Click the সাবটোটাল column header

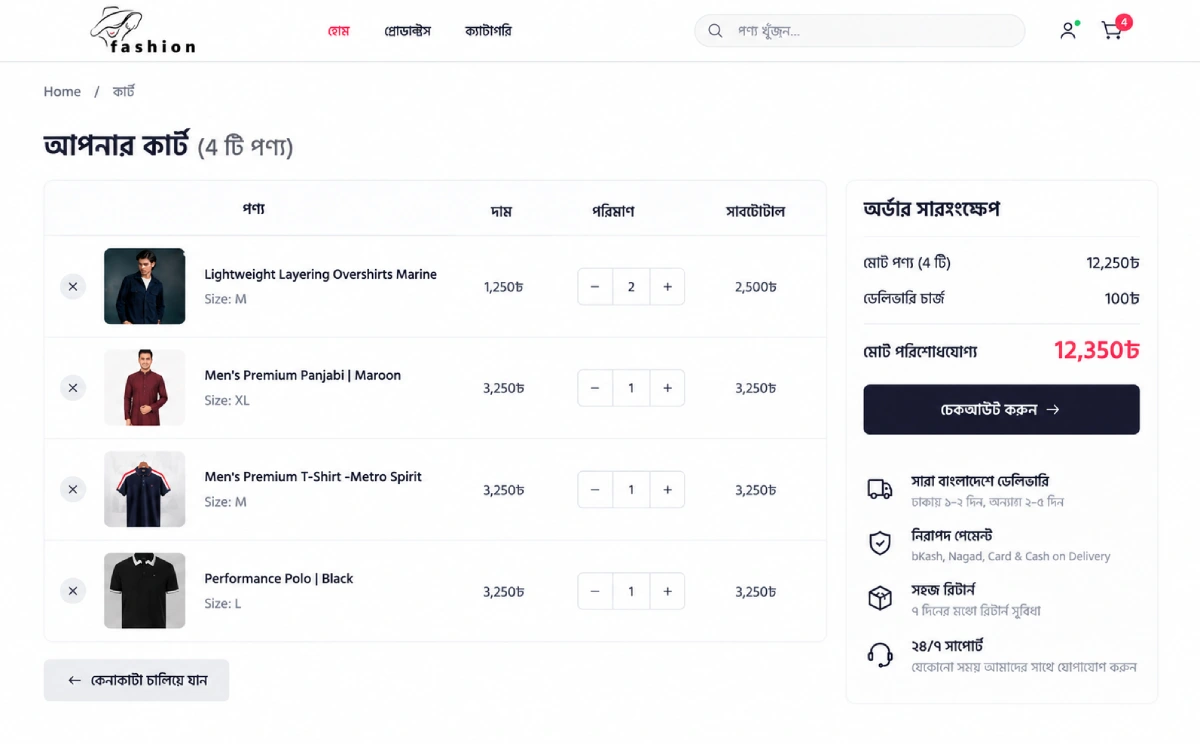point(755,211)
